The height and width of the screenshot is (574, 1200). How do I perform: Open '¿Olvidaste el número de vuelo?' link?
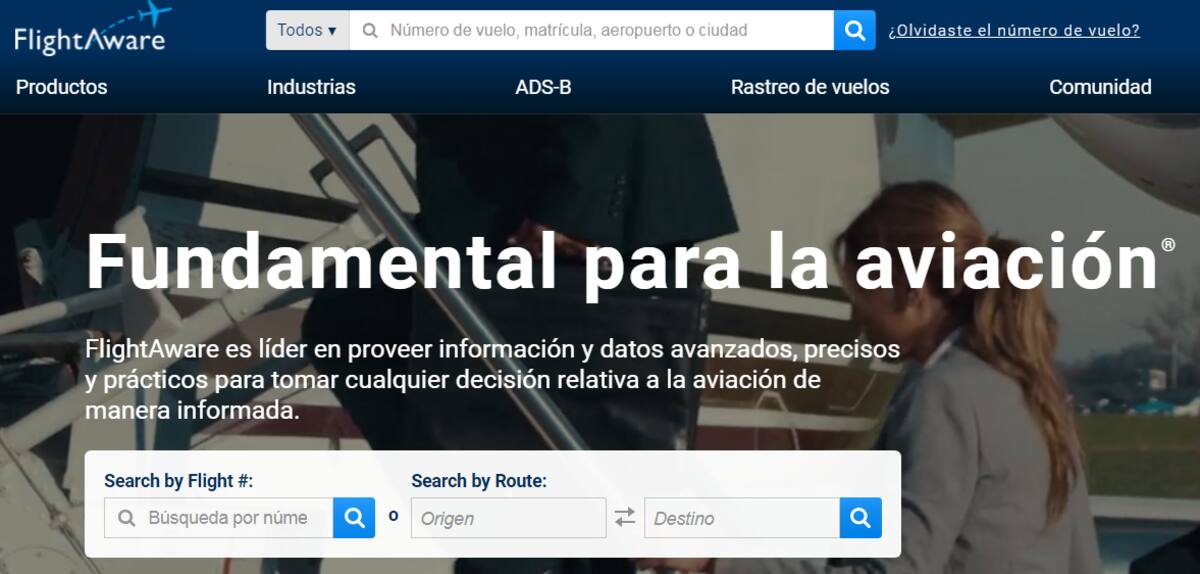(x=1014, y=30)
